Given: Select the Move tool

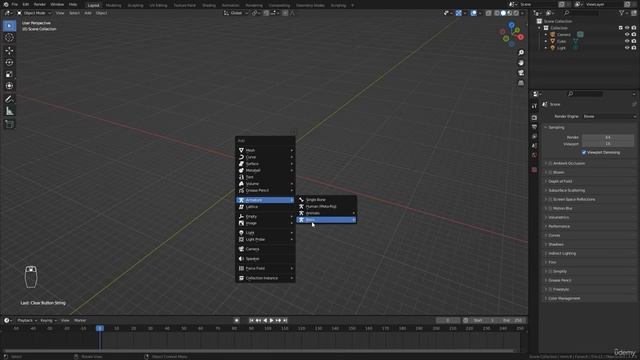Looking at the screenshot, I should (x=9, y=51).
